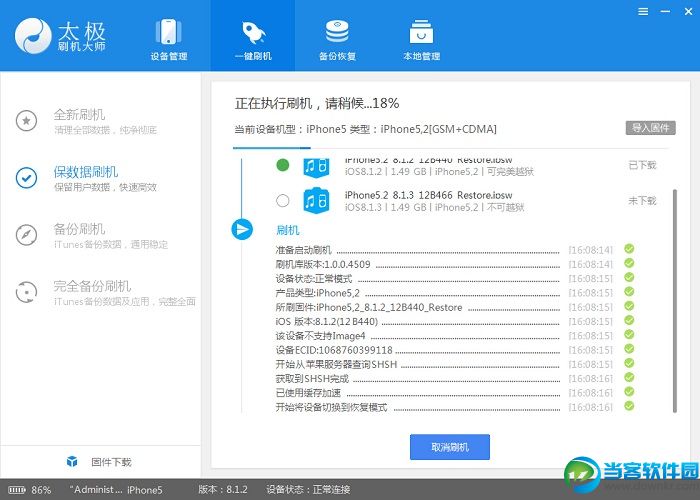Click the green check for 切换到恢复模式 row

tap(629, 406)
